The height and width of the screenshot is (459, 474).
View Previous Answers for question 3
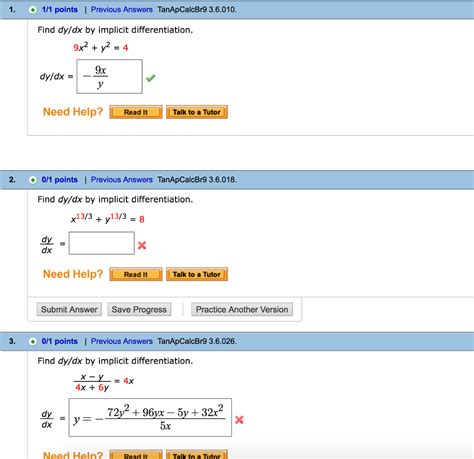[122, 341]
